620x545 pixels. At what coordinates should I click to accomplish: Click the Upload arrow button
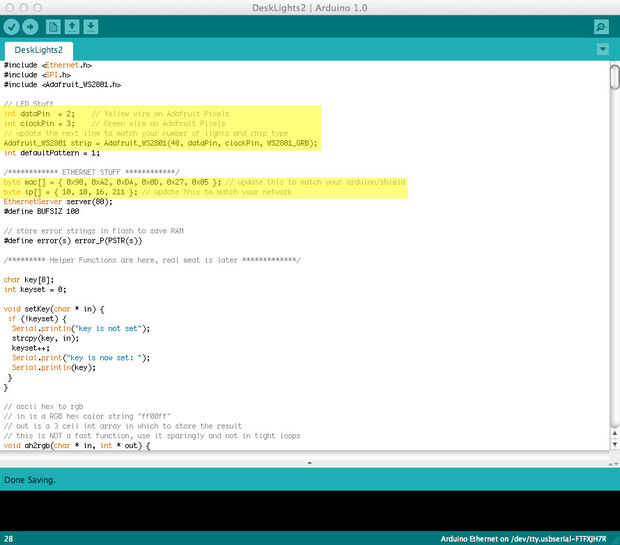30,27
